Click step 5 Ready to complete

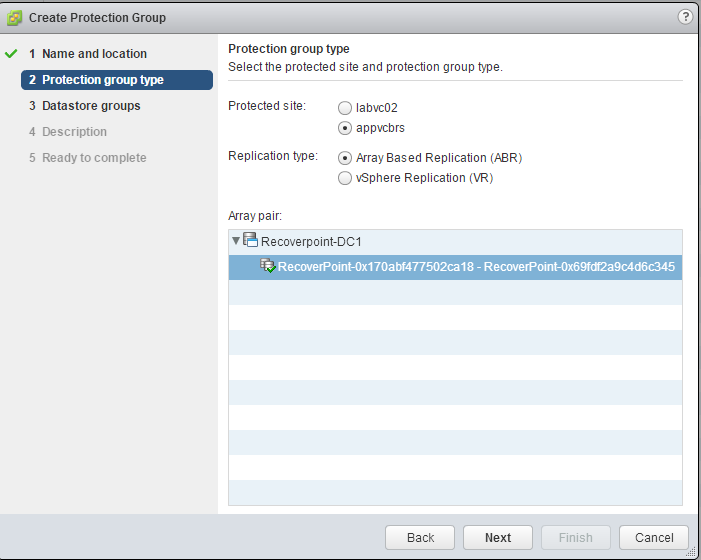[94, 158]
